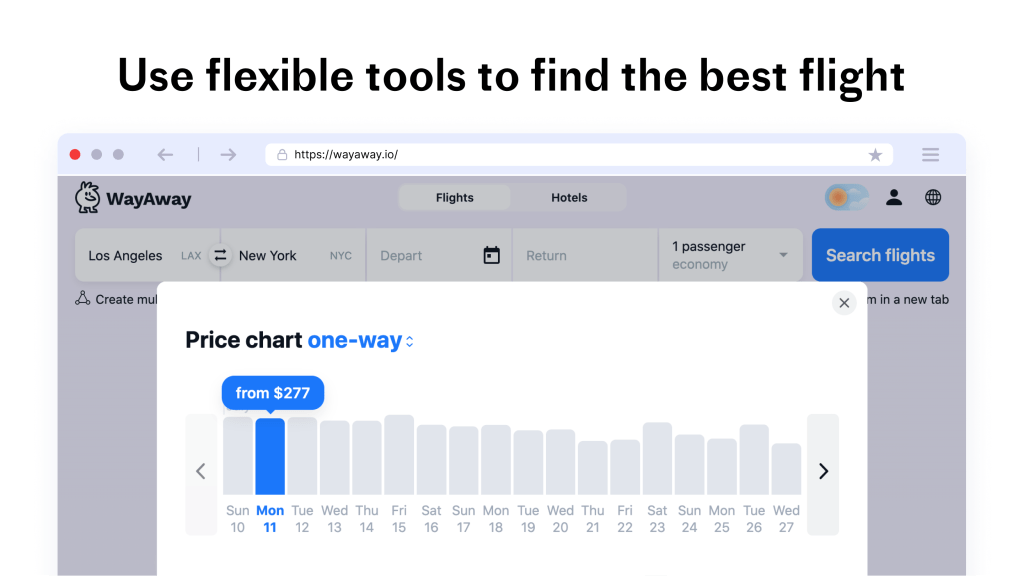This screenshot has width=1024, height=576.
Task: Select the Flights tab
Action: tap(454, 198)
